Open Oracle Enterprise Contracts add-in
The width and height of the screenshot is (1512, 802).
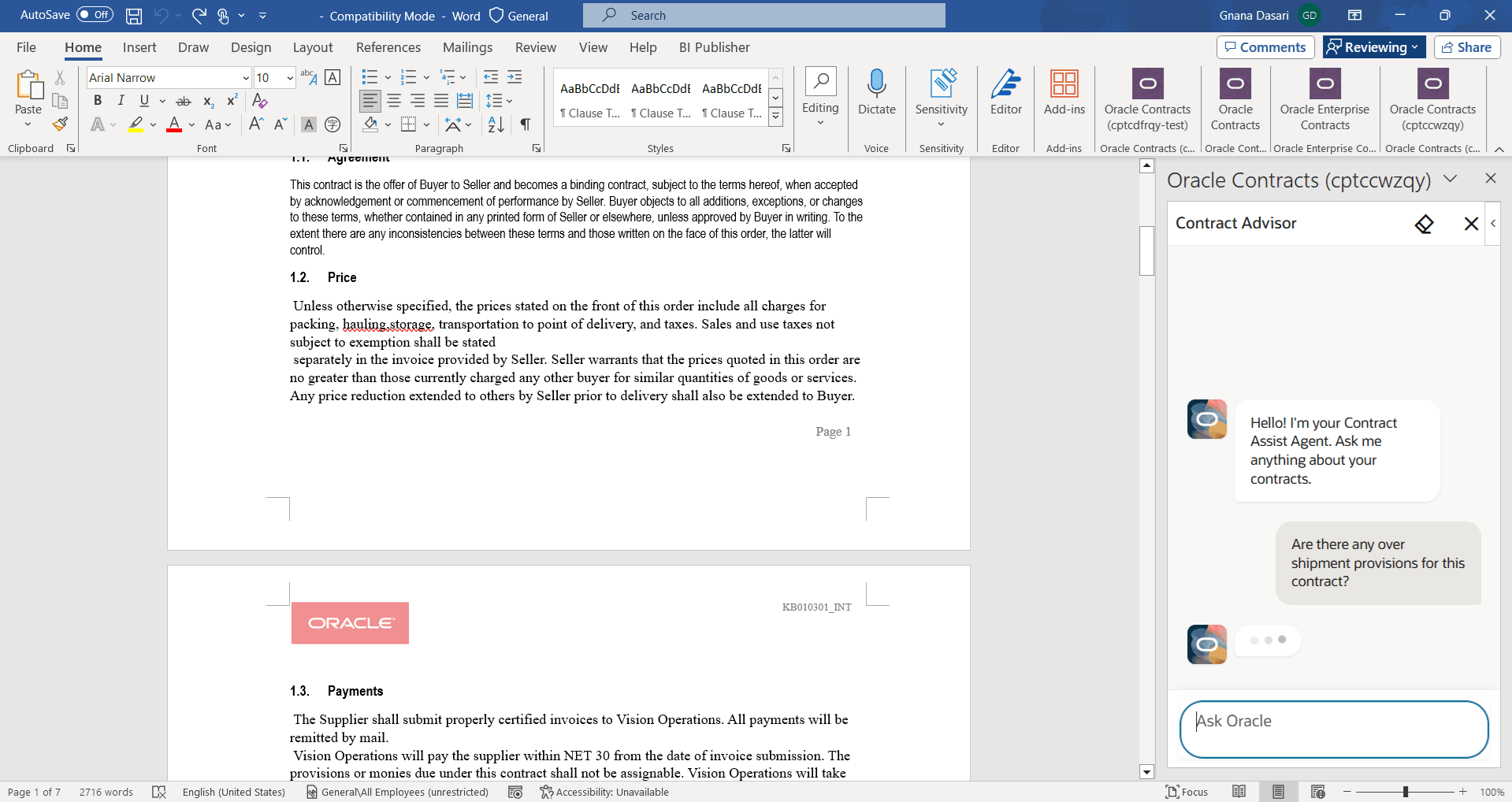click(x=1324, y=99)
